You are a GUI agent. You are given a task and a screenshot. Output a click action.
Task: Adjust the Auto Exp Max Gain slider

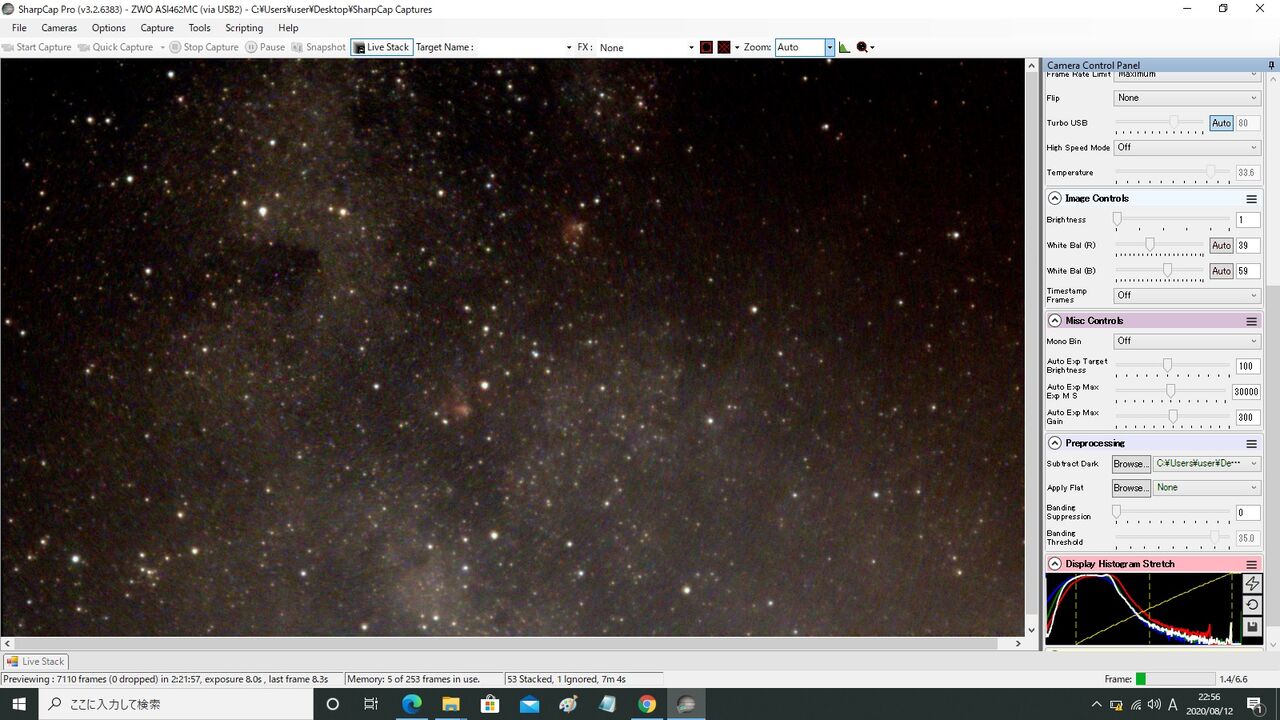pos(1173,417)
